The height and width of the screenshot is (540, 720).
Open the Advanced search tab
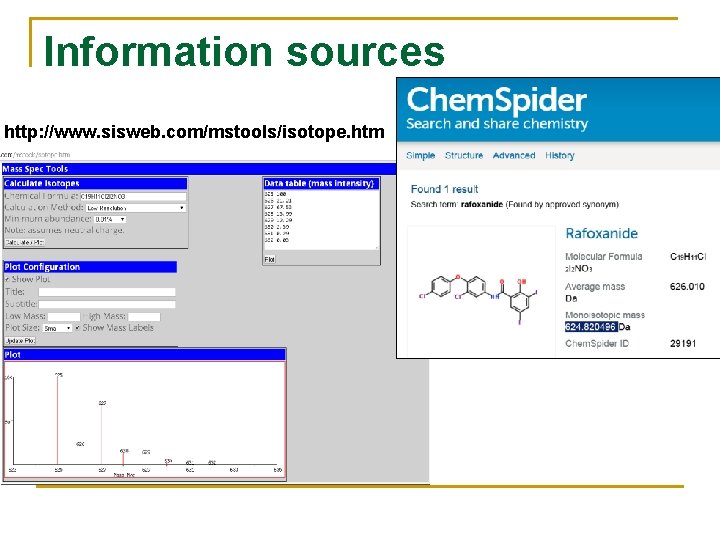tap(514, 155)
